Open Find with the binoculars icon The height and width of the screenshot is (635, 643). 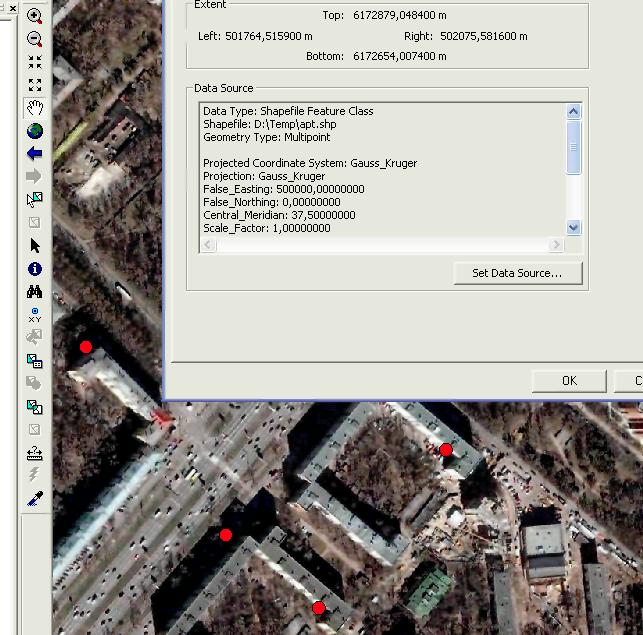[x=34, y=292]
